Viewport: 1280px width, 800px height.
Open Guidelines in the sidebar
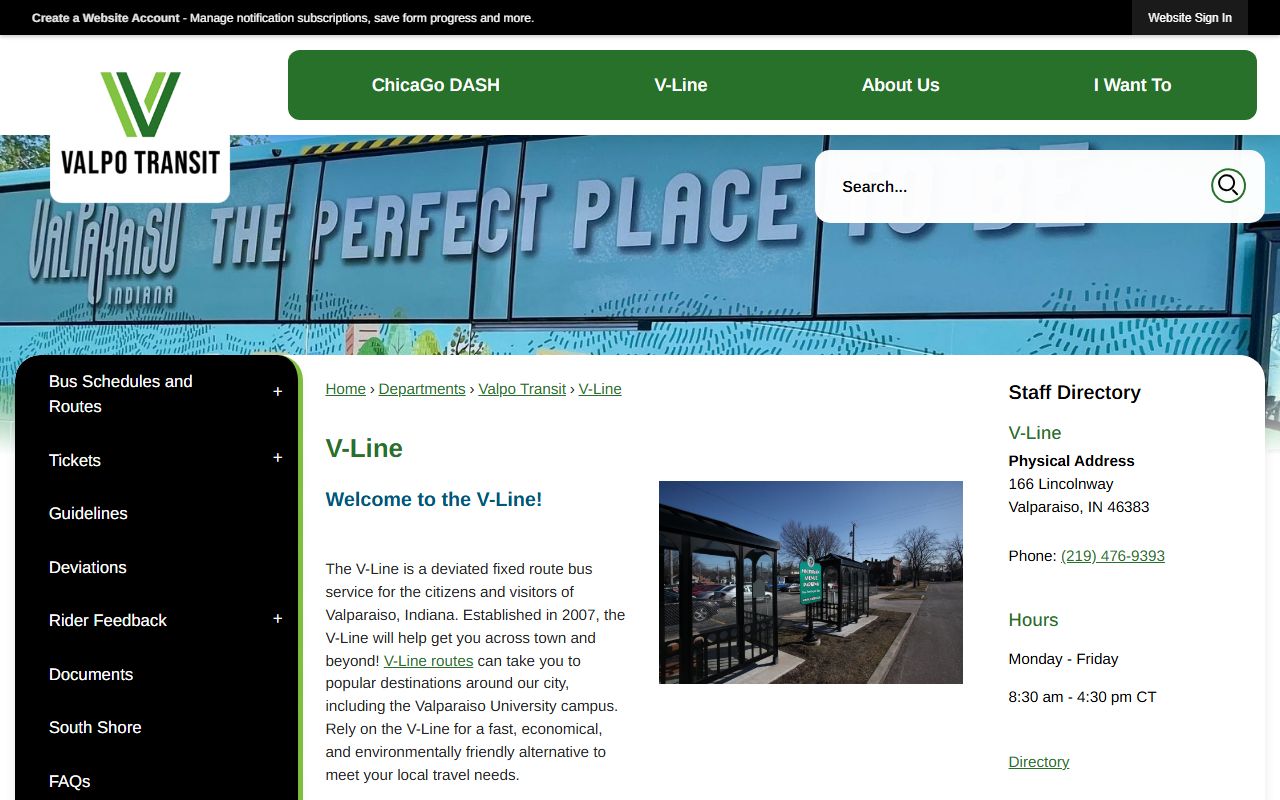(88, 513)
